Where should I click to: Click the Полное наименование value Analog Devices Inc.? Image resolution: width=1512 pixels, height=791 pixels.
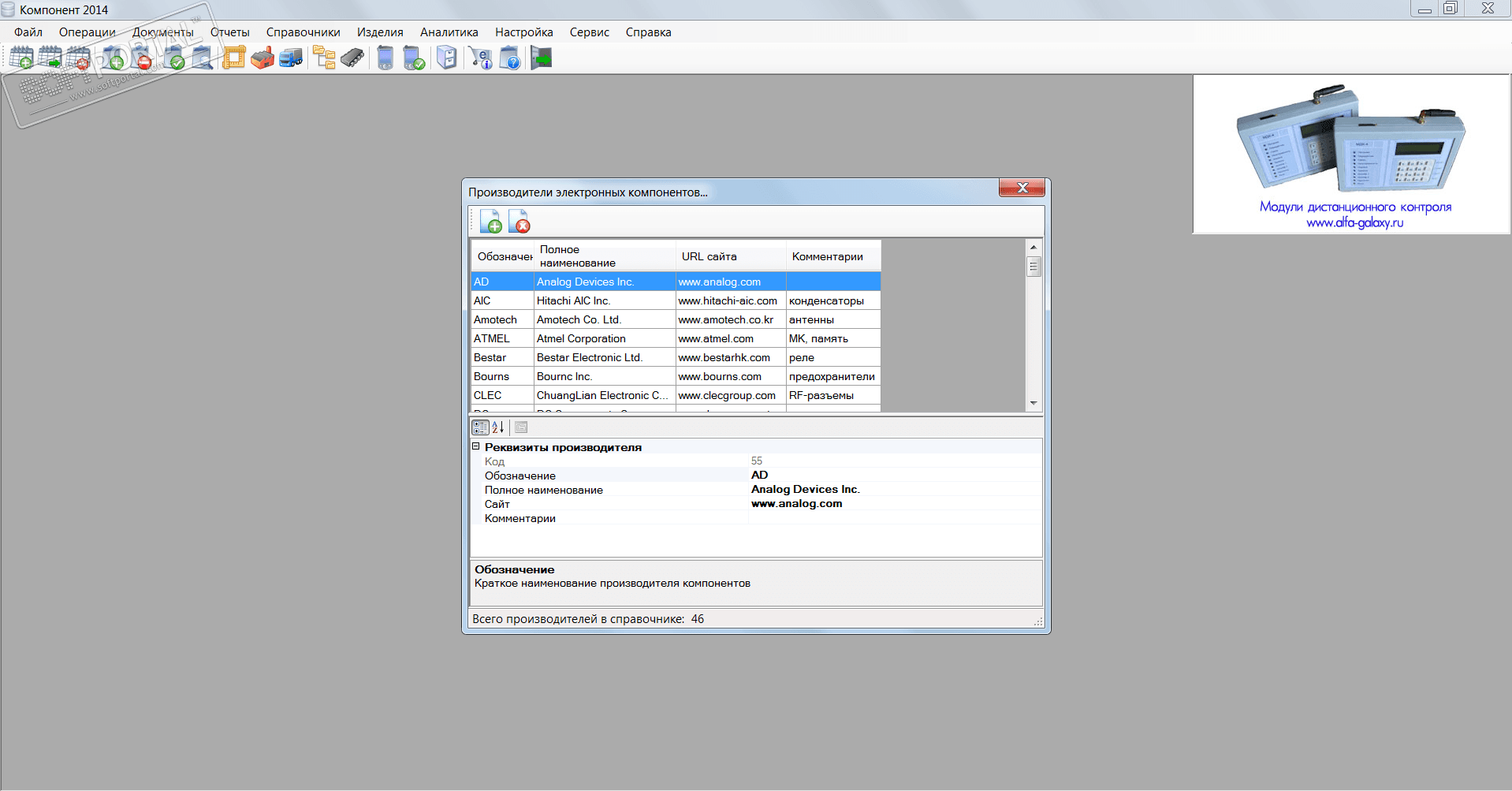pos(896,489)
